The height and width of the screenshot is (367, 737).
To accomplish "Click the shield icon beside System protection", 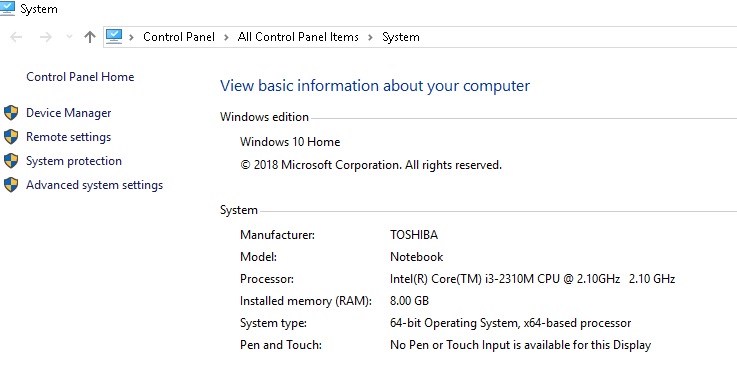I will click(x=11, y=161).
